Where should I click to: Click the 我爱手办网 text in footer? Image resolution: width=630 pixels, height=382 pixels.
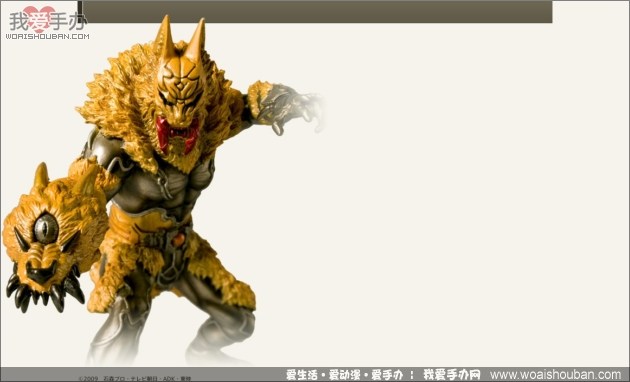tap(451, 375)
